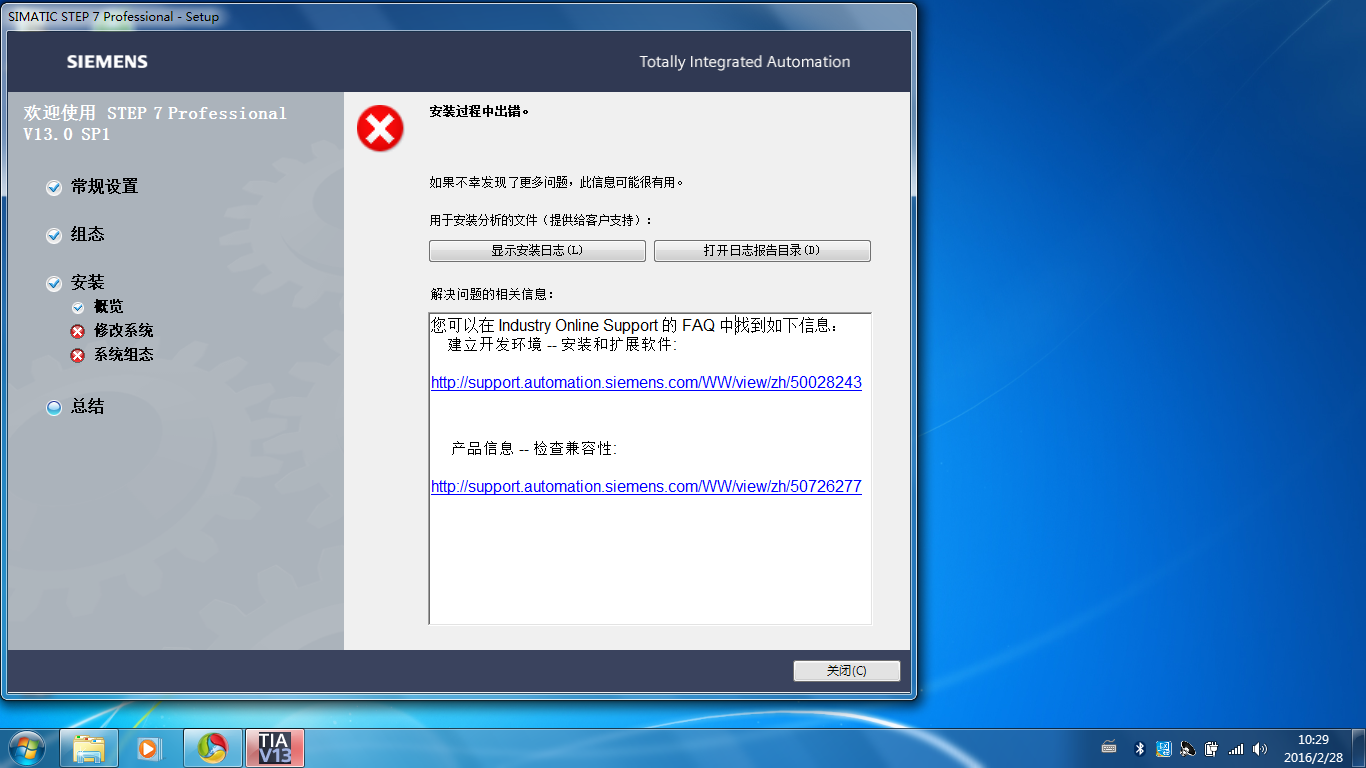
Task: Select 概览 sub-step in the sidebar
Action: (109, 307)
